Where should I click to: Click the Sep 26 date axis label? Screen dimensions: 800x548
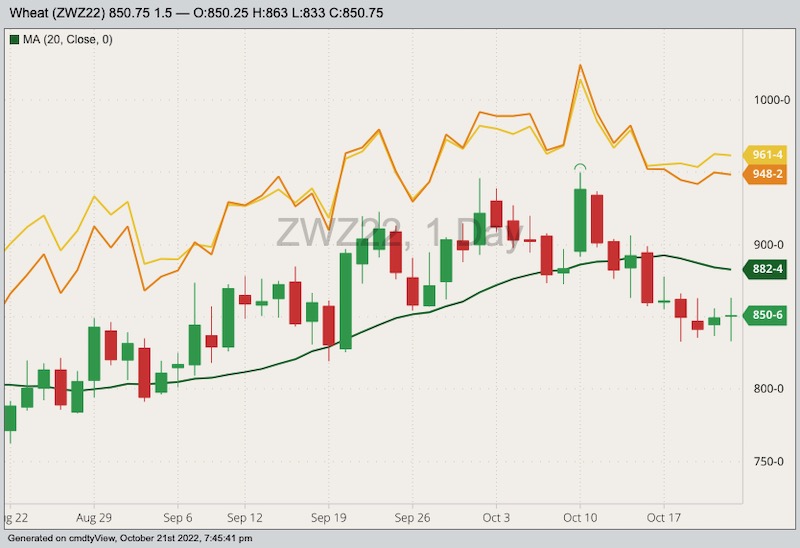[412, 518]
